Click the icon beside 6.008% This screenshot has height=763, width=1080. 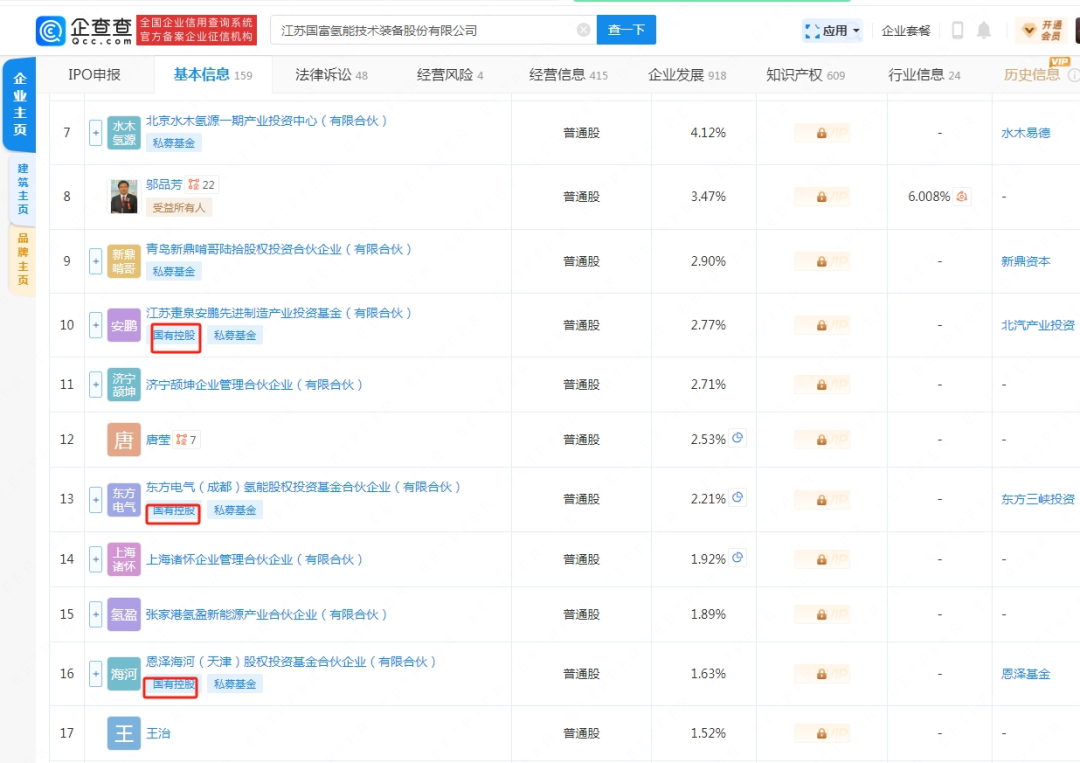pyautogui.click(x=962, y=196)
